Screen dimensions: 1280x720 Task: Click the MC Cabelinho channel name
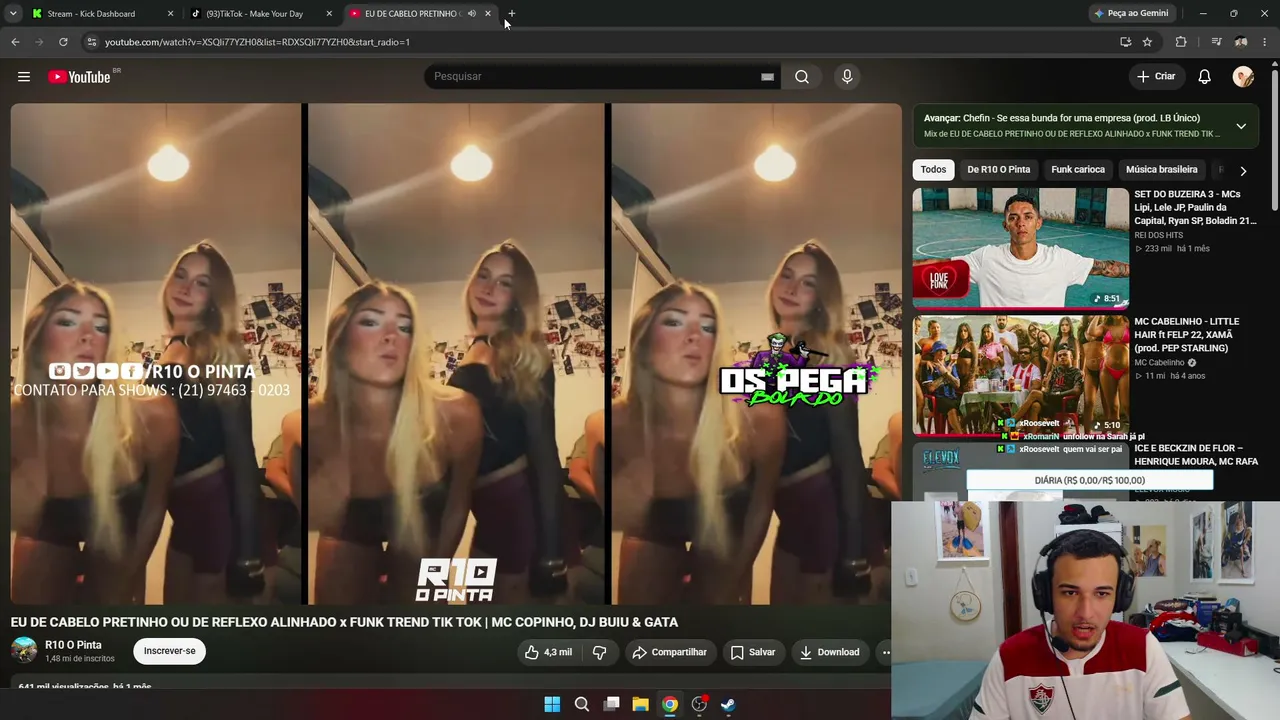(1159, 363)
